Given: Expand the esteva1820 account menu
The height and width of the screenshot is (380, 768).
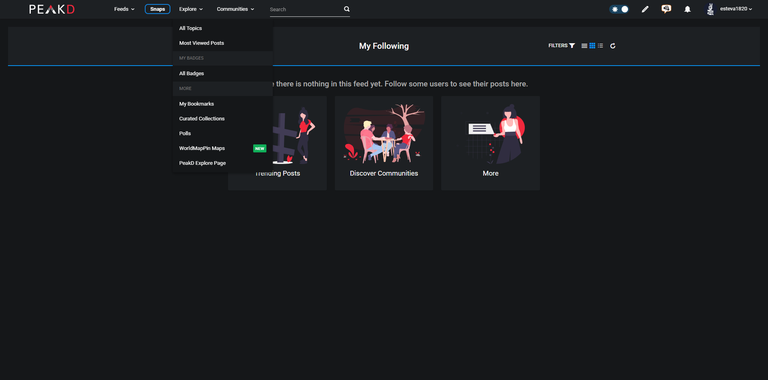Looking at the screenshot, I should (736, 9).
